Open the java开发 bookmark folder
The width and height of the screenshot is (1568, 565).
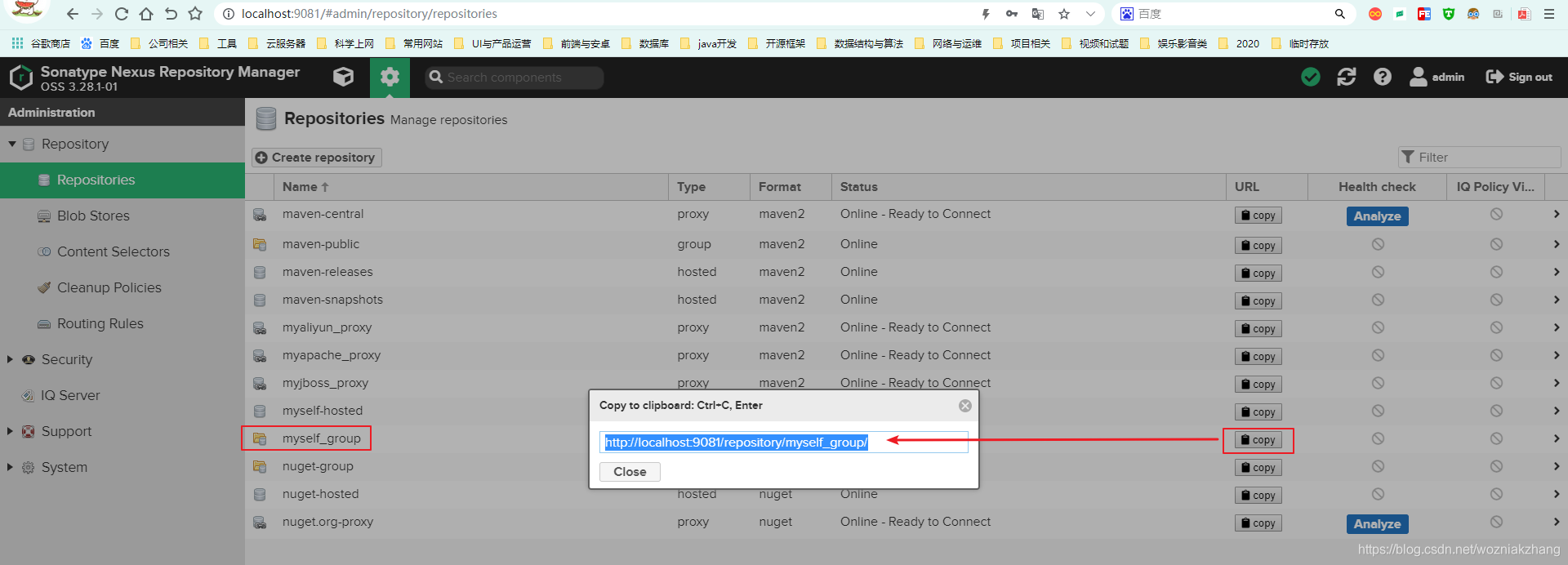point(708,43)
